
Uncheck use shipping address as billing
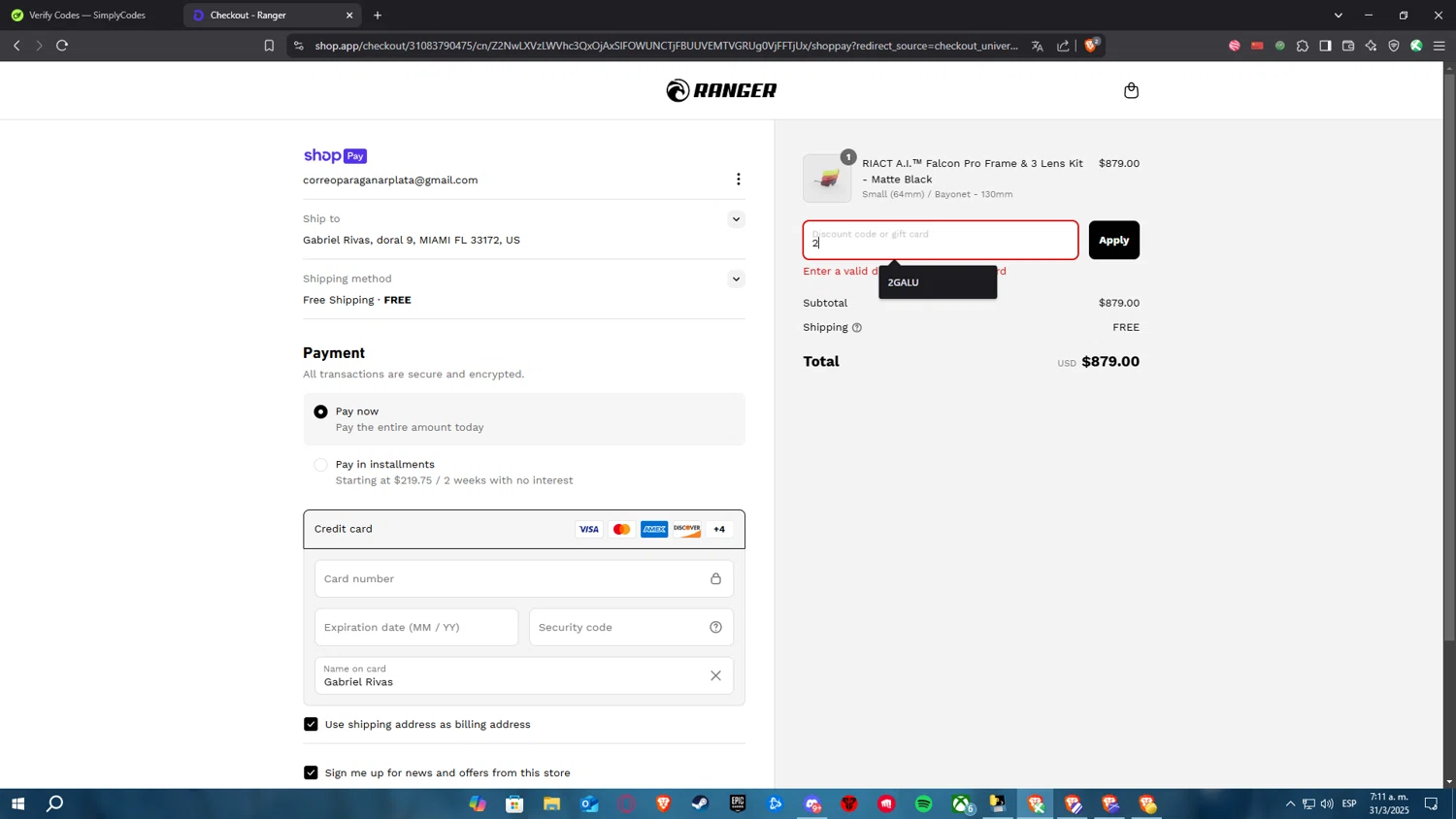(311, 724)
